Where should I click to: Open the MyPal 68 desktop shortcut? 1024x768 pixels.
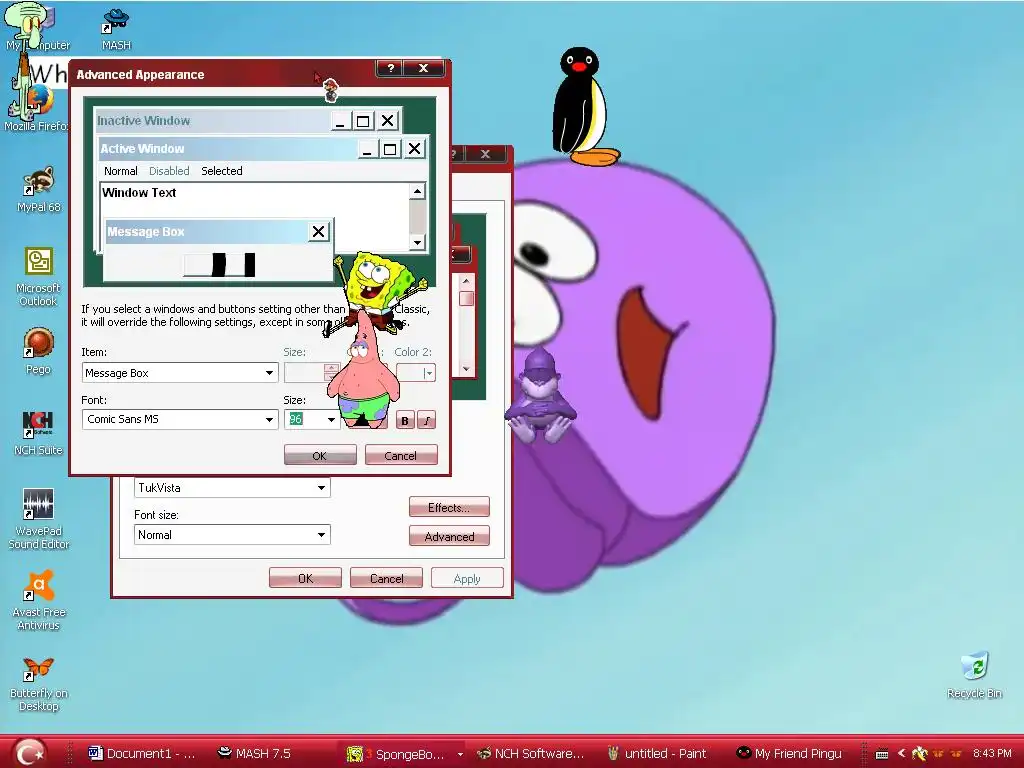point(39,189)
